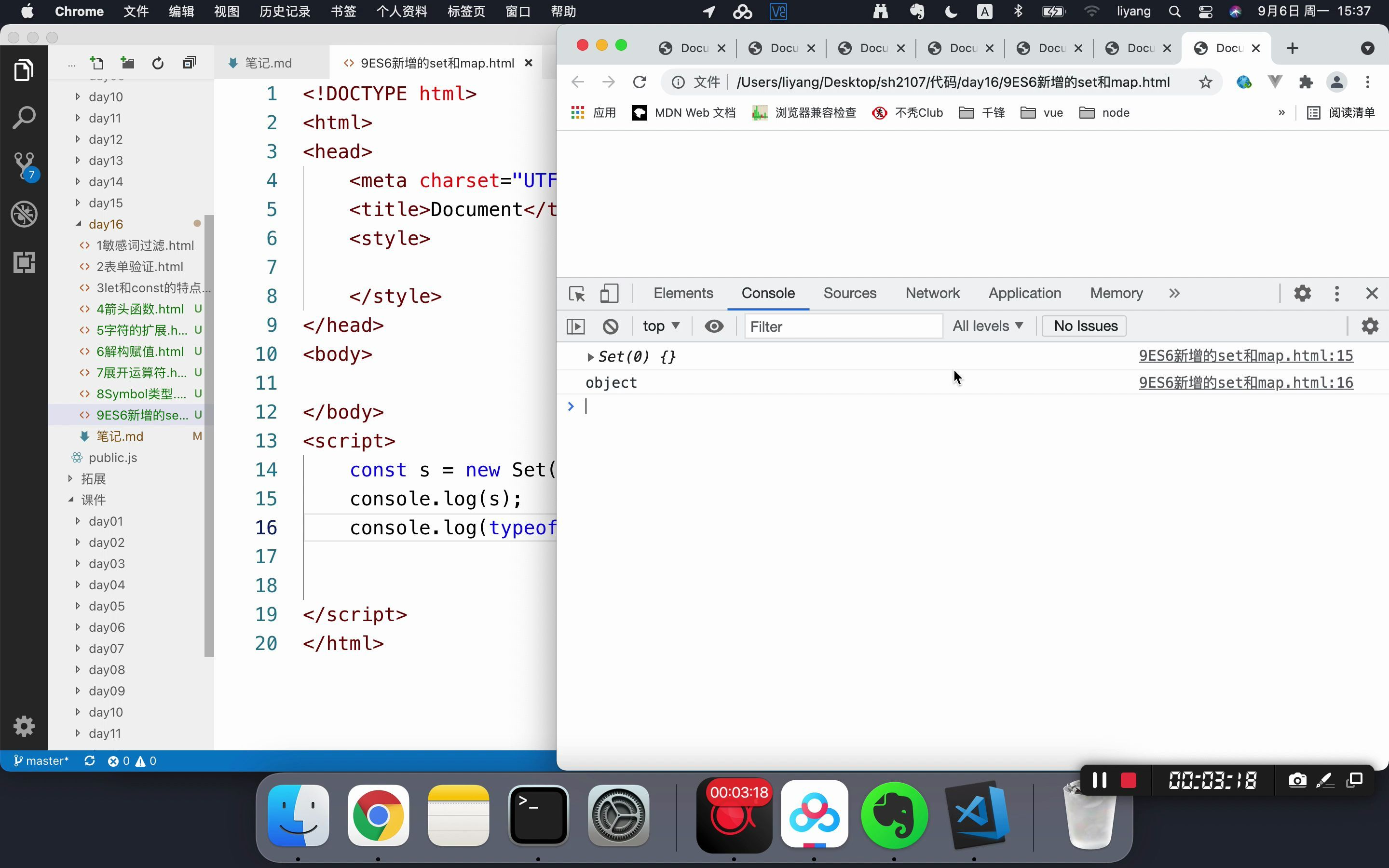Toggle device toolbar in DevTools
Viewport: 1389px width, 868px height.
click(609, 293)
